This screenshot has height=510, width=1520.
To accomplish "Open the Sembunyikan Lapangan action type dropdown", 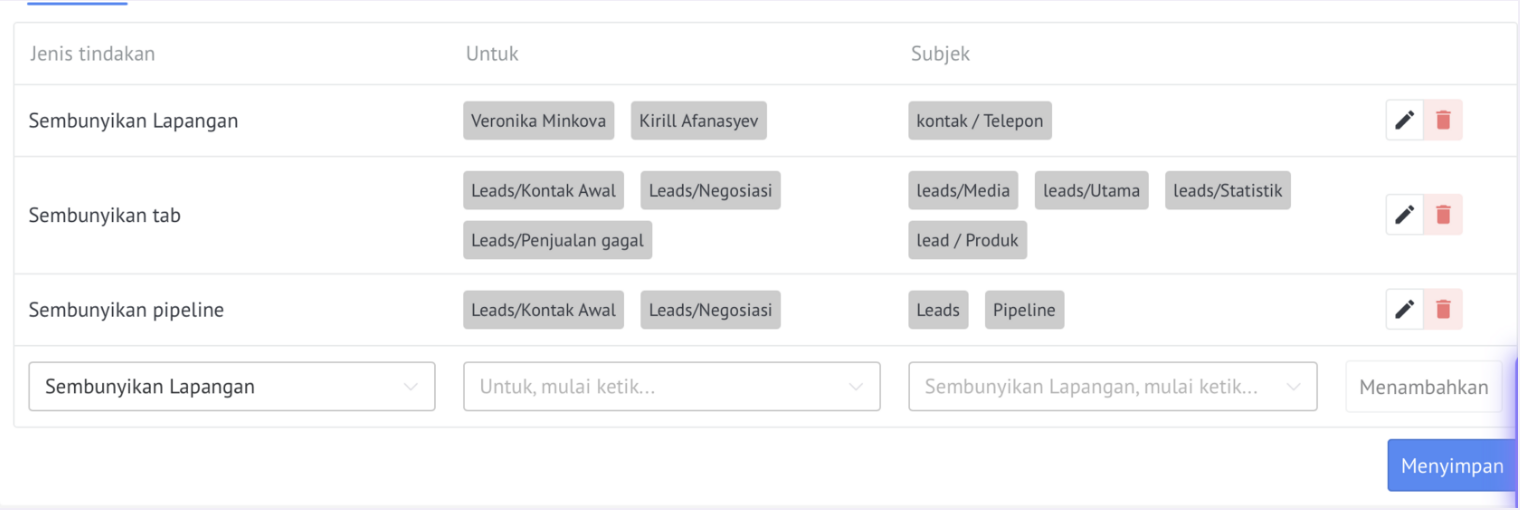I will (x=232, y=387).
